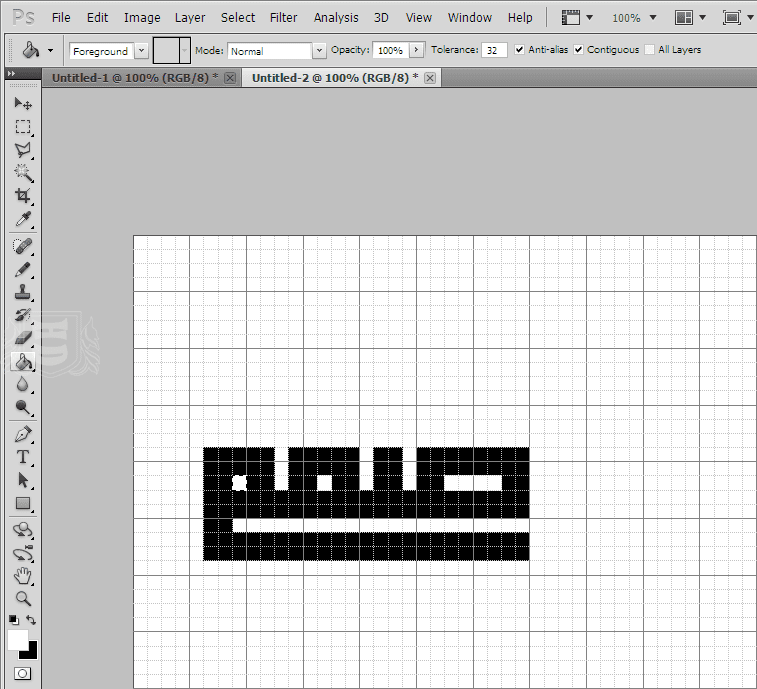This screenshot has height=689, width=757.
Task: Uncheck the Contiguous option
Action: pos(579,50)
